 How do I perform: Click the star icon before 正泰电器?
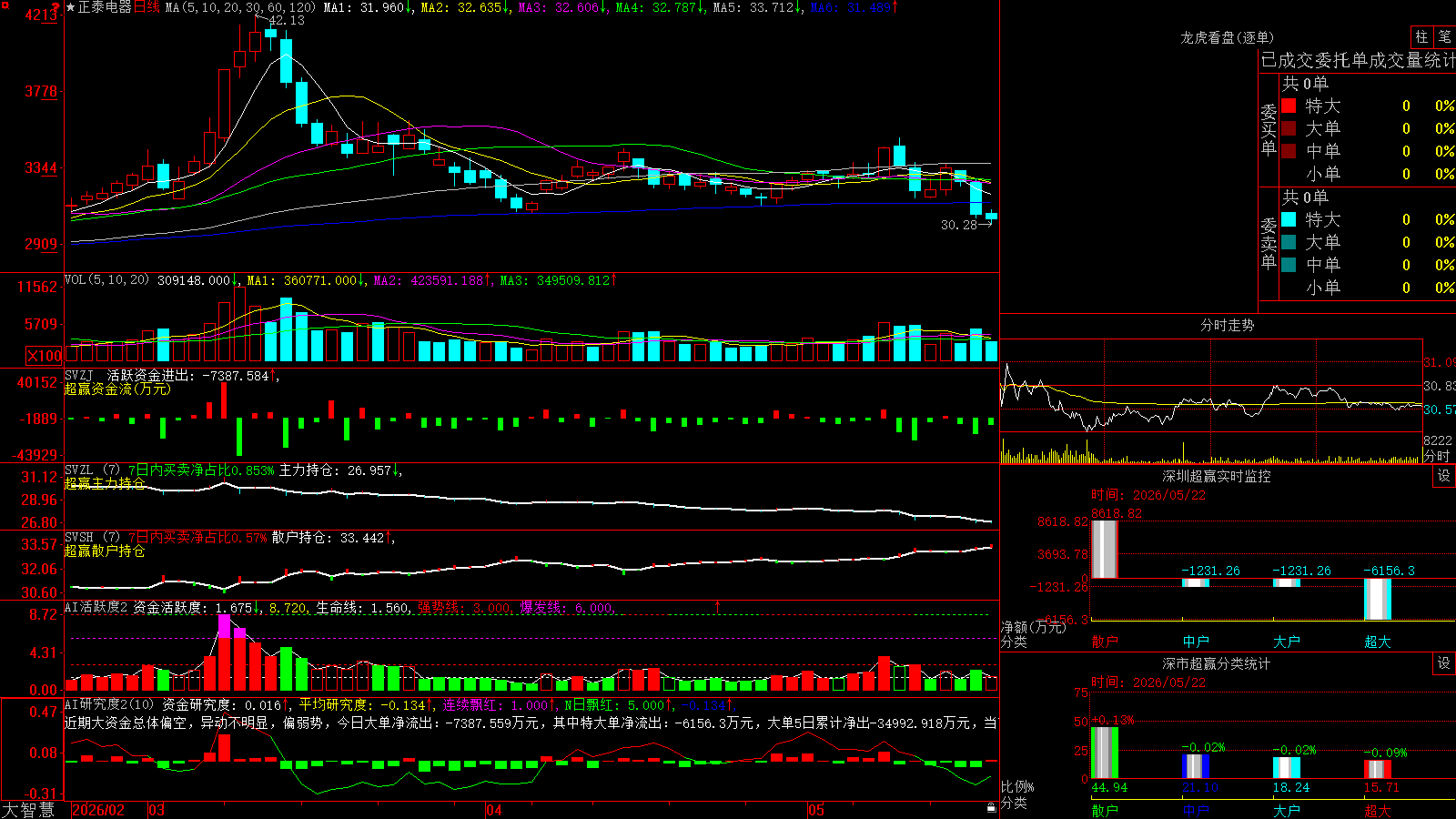(x=71, y=7)
